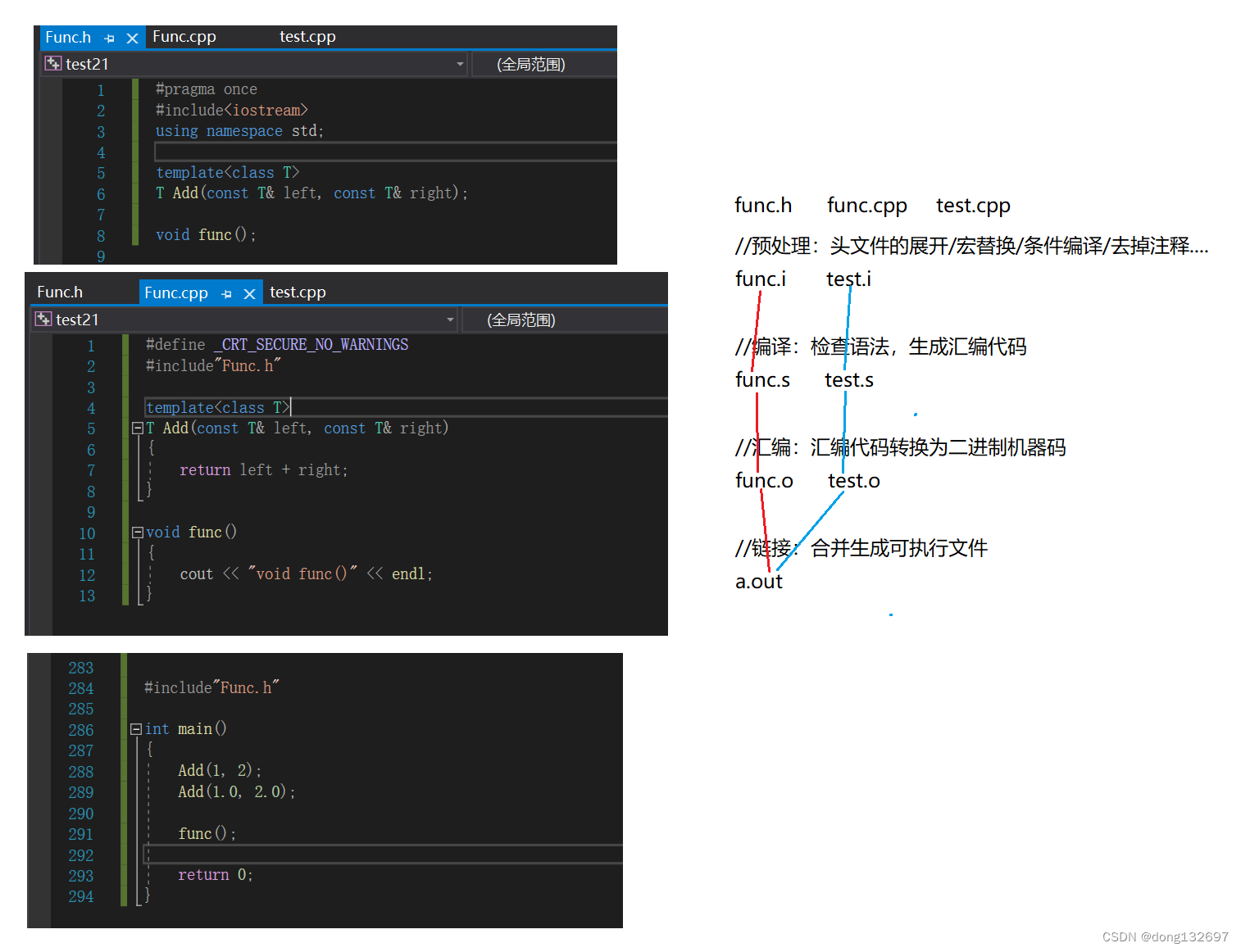Click the 'a.out' diagram label
This screenshot has width=1241, height=952.
pyautogui.click(x=759, y=582)
